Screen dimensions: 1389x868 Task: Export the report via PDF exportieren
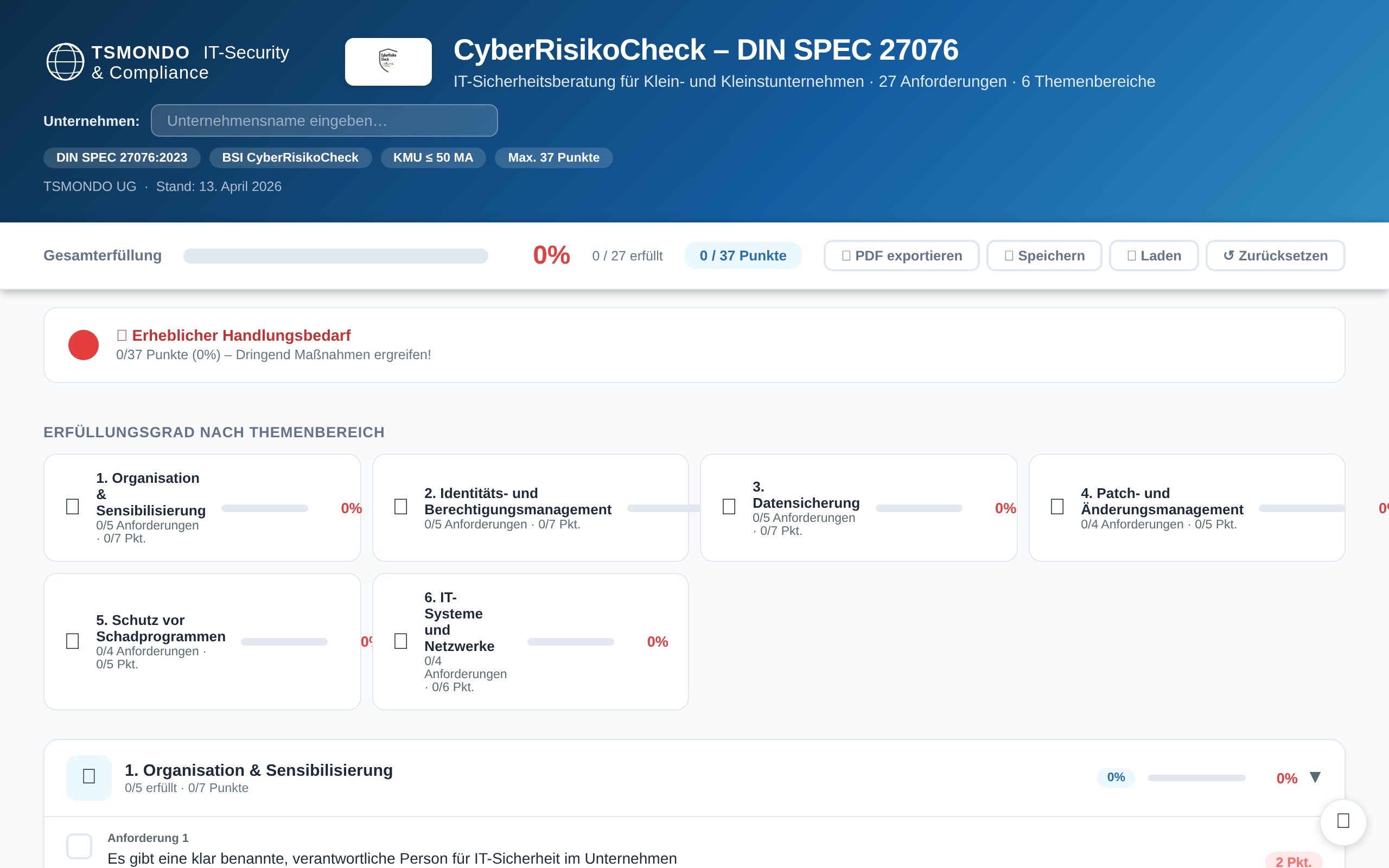(901, 256)
